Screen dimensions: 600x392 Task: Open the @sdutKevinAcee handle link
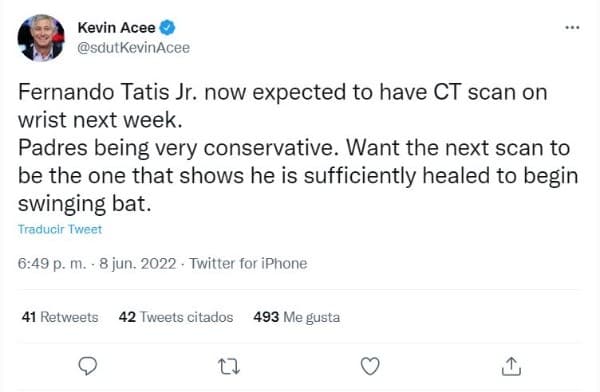(134, 48)
